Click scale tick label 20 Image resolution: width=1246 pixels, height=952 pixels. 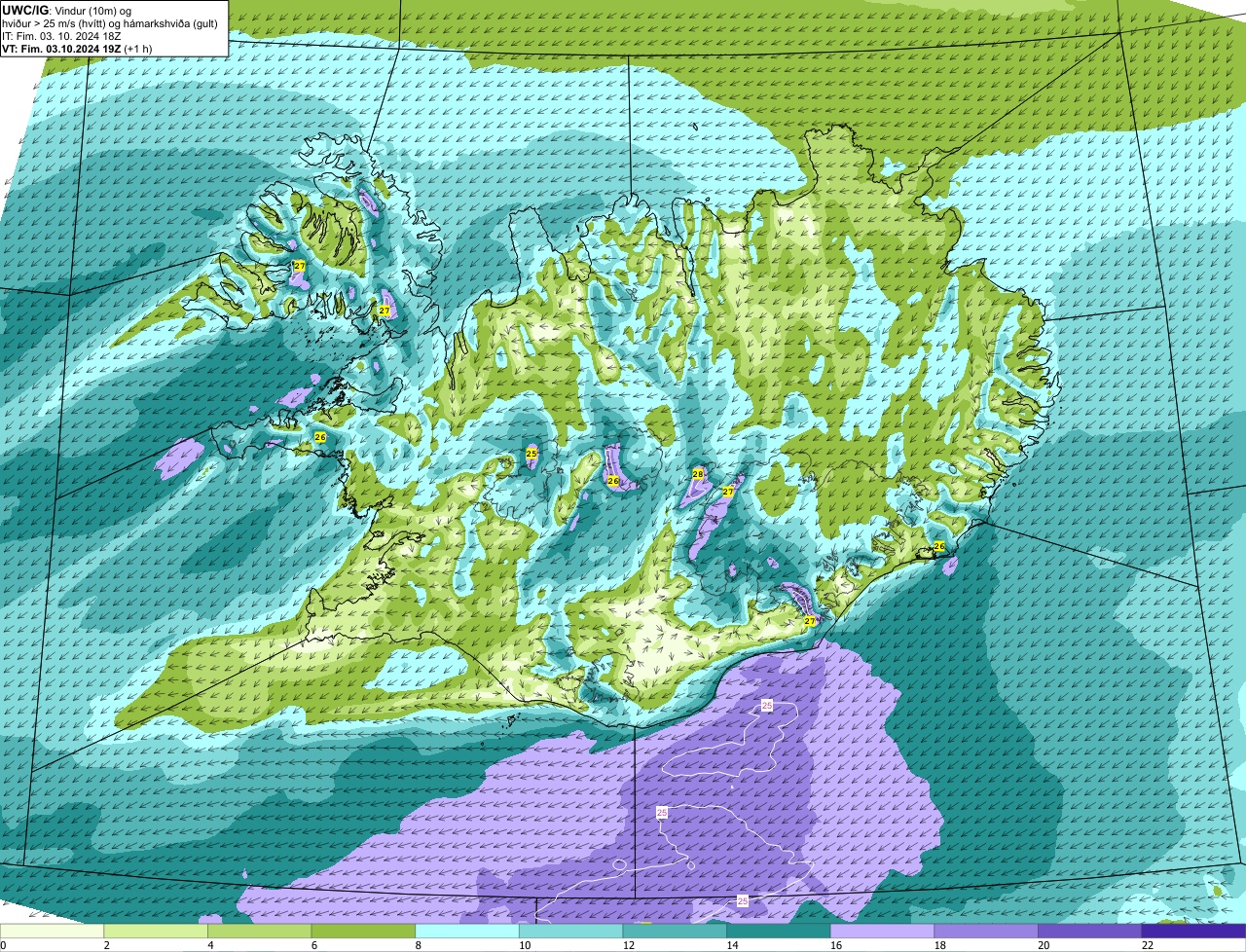tap(1044, 945)
